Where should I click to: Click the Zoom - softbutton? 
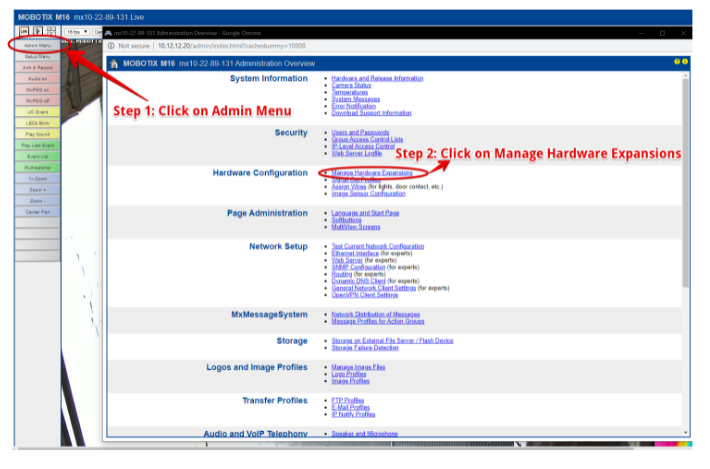pyautogui.click(x=38, y=201)
